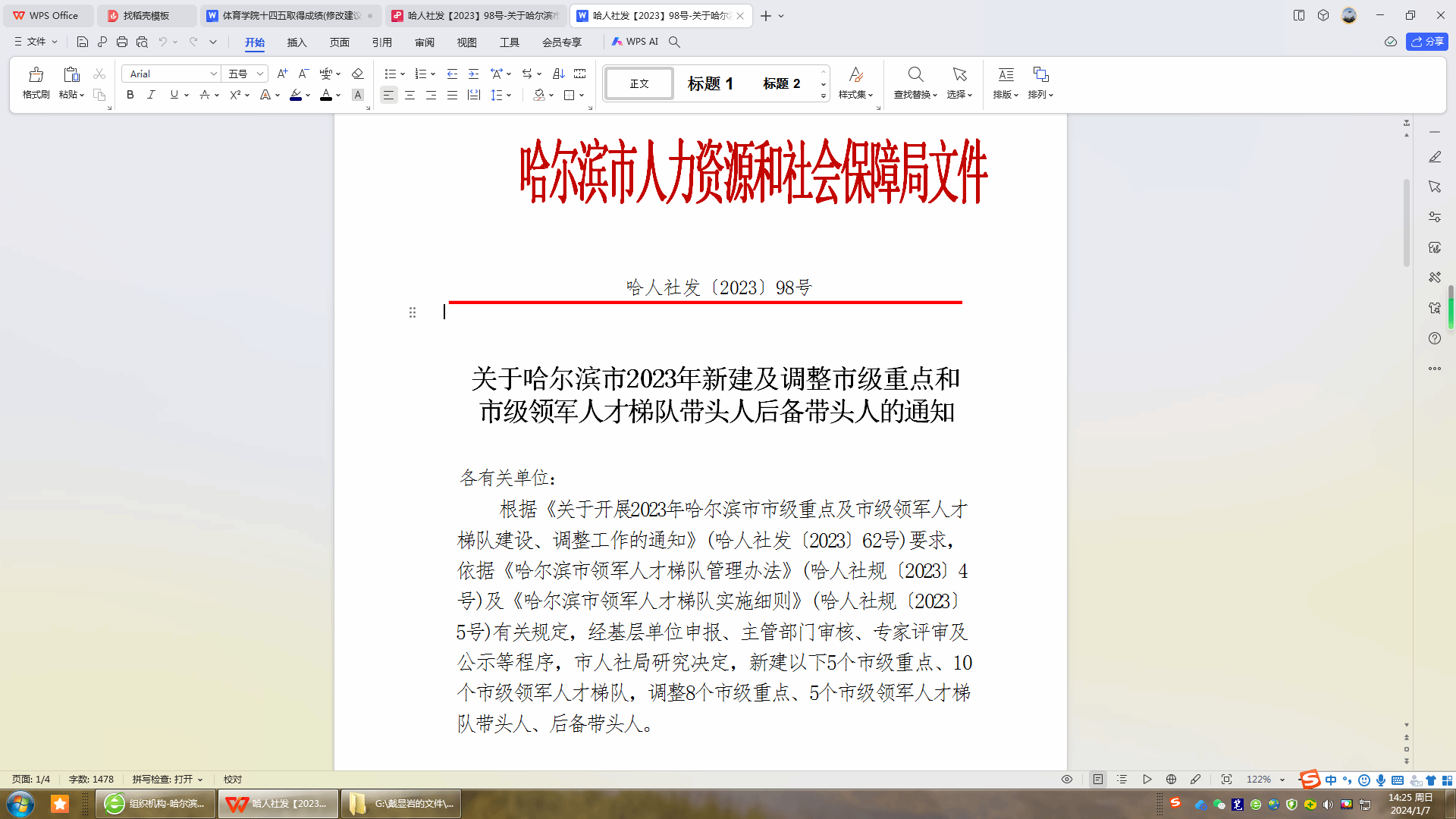This screenshot has height=819, width=1456.
Task: Open the 审阅 Review ribbon tab
Action: 425,42
